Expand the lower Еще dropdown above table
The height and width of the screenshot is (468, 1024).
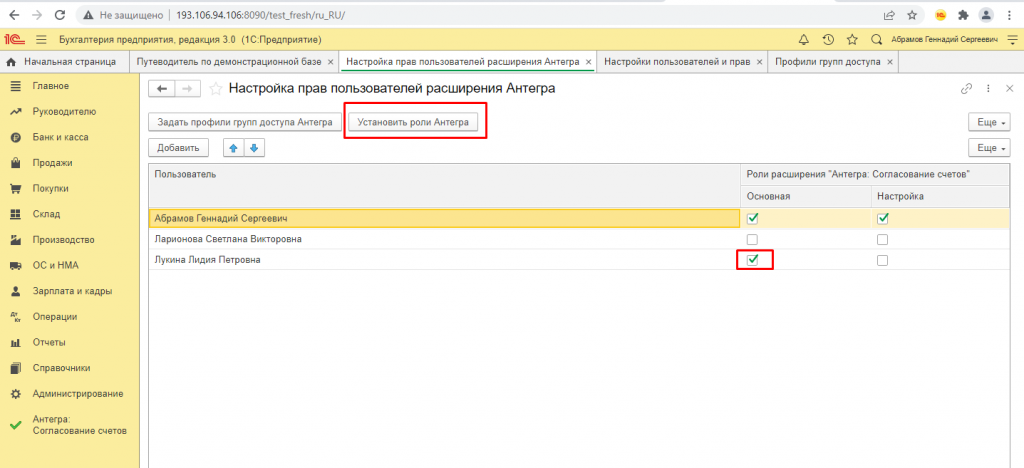pos(989,148)
